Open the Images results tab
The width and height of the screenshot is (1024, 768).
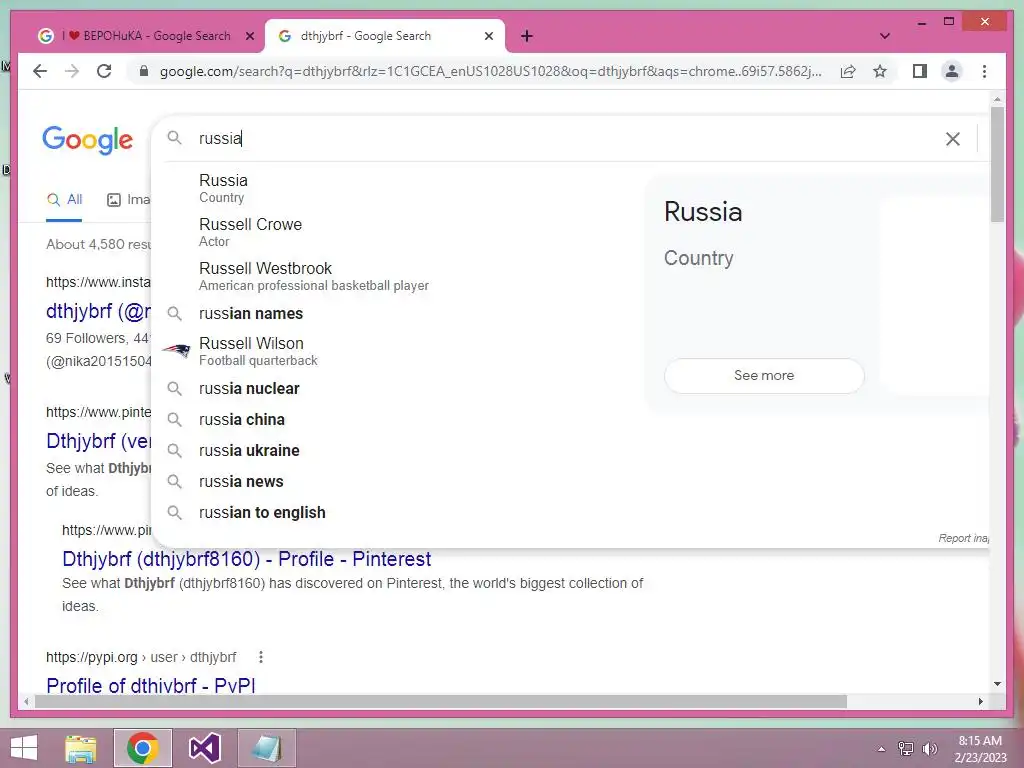[x=128, y=200]
